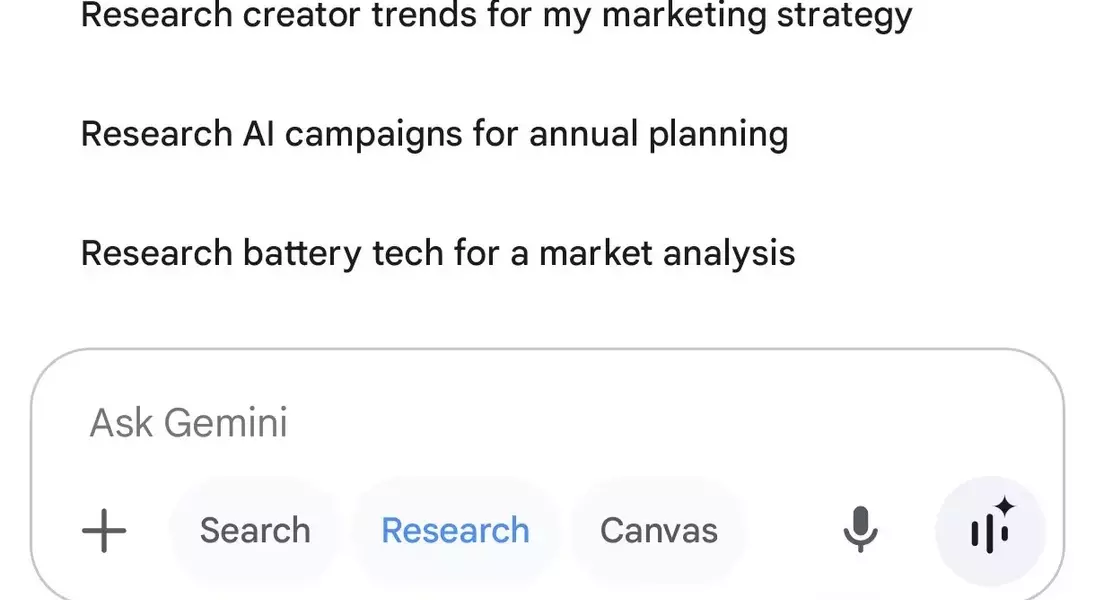Pick 'Research battery tech for a market analysis'
1095x600 pixels.
[438, 253]
